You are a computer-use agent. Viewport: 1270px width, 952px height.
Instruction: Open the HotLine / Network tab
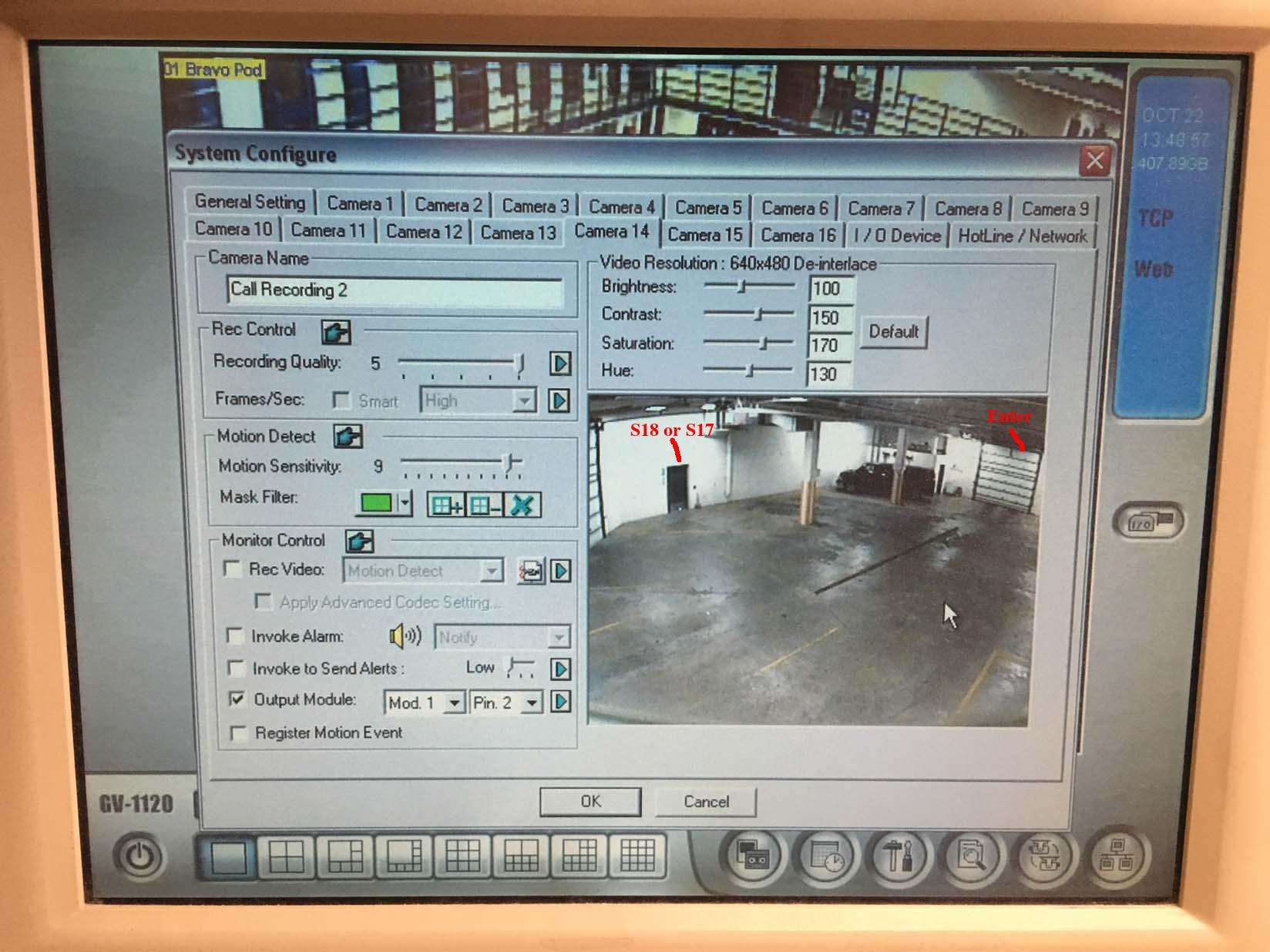point(1023,236)
